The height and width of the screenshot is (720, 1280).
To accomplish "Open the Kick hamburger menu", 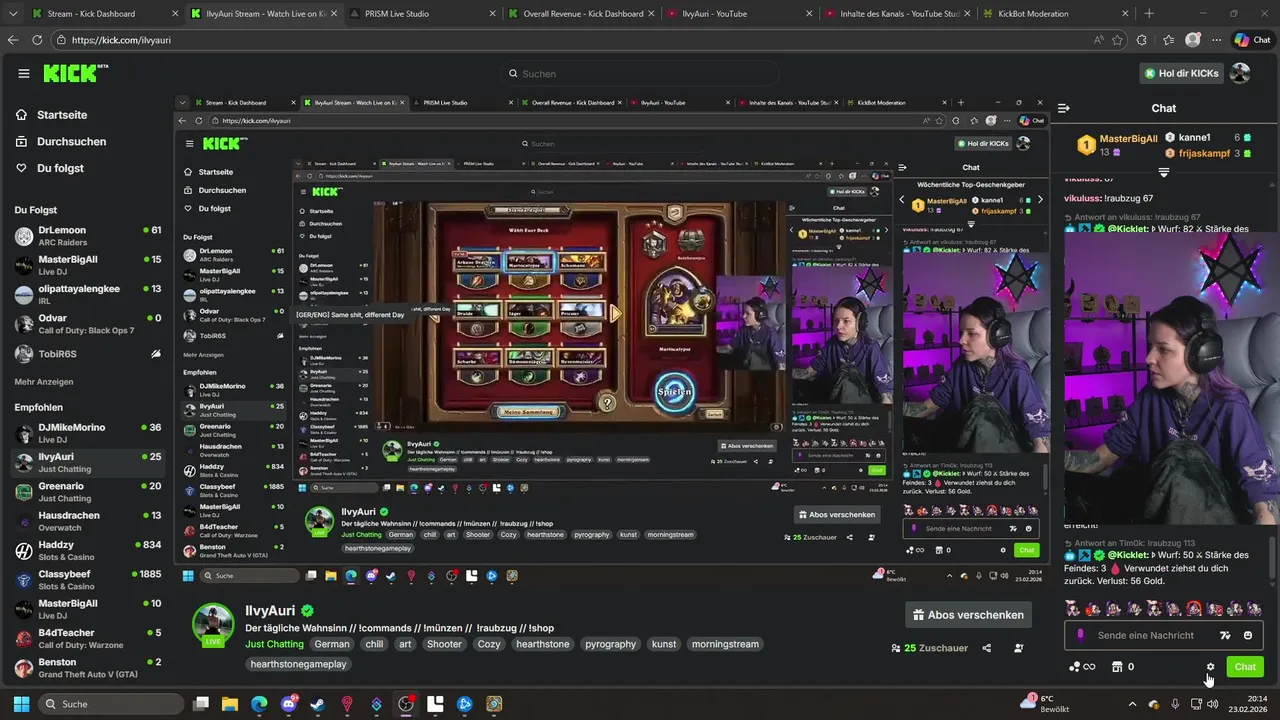I will pyautogui.click(x=24, y=73).
